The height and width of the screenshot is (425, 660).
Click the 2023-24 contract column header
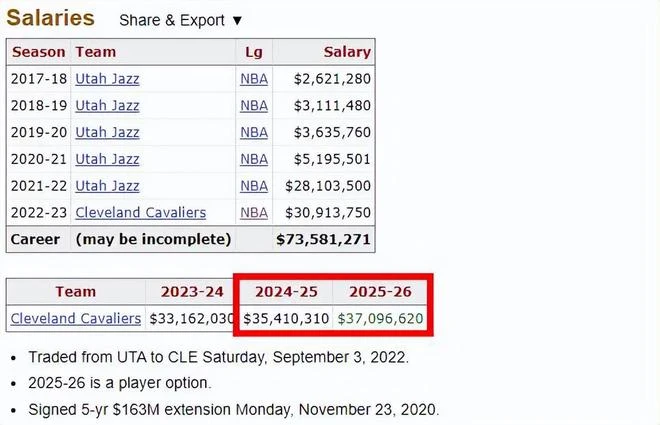192,292
